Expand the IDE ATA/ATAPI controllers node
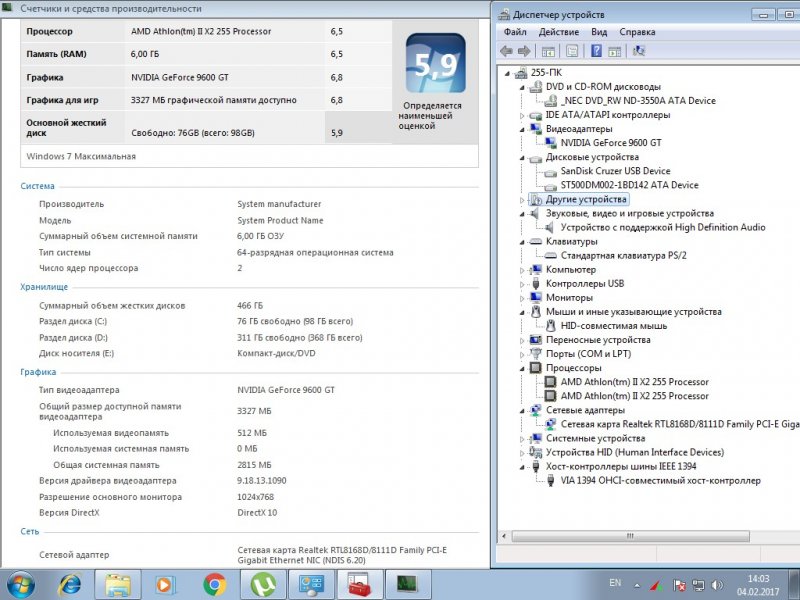 (522, 115)
